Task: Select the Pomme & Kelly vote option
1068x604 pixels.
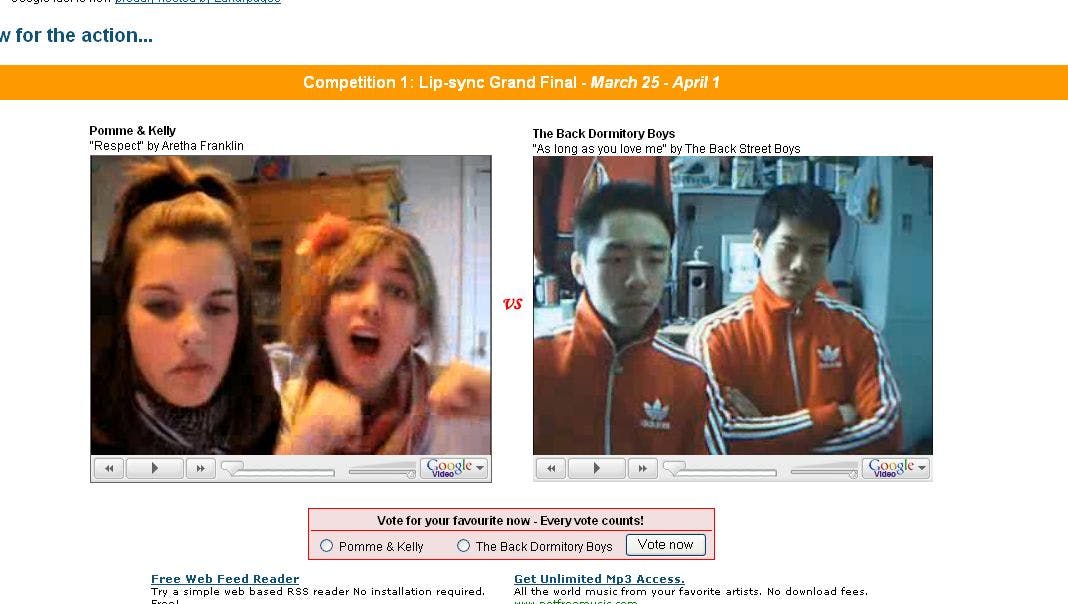Action: (x=327, y=546)
